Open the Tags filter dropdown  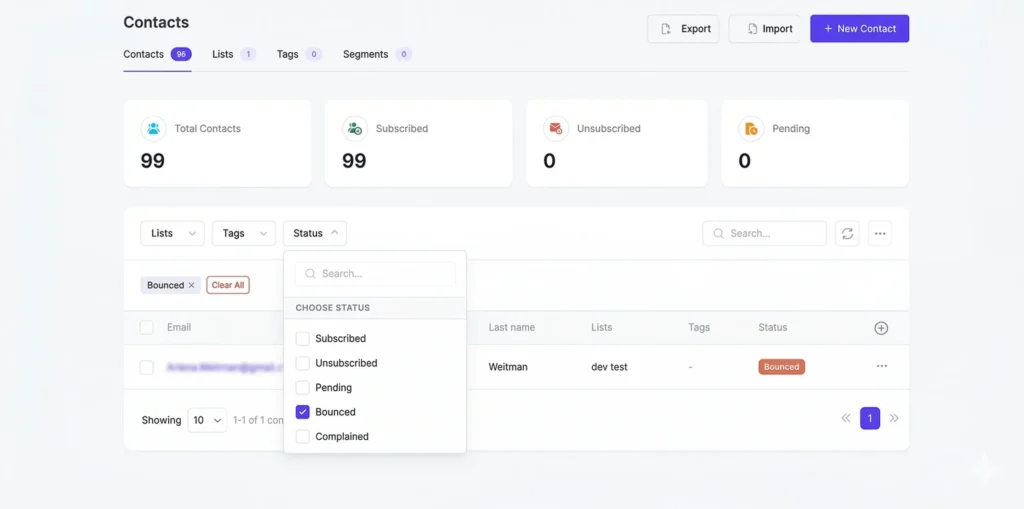(x=243, y=233)
